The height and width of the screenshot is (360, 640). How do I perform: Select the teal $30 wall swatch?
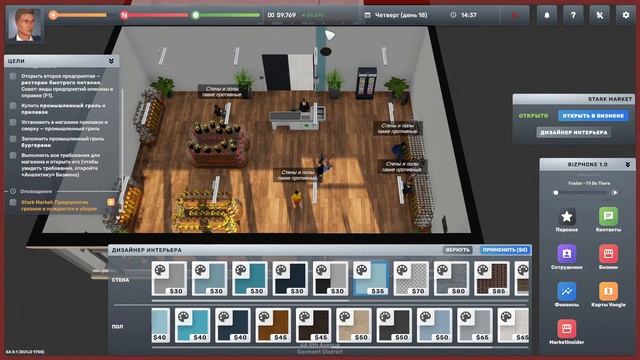(250, 278)
